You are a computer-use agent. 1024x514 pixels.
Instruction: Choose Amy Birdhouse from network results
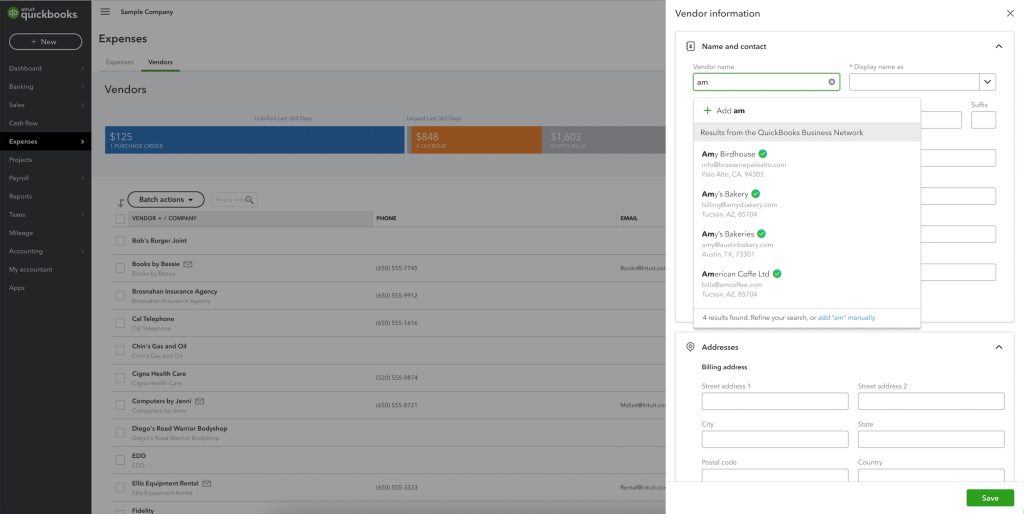pyautogui.click(x=807, y=164)
